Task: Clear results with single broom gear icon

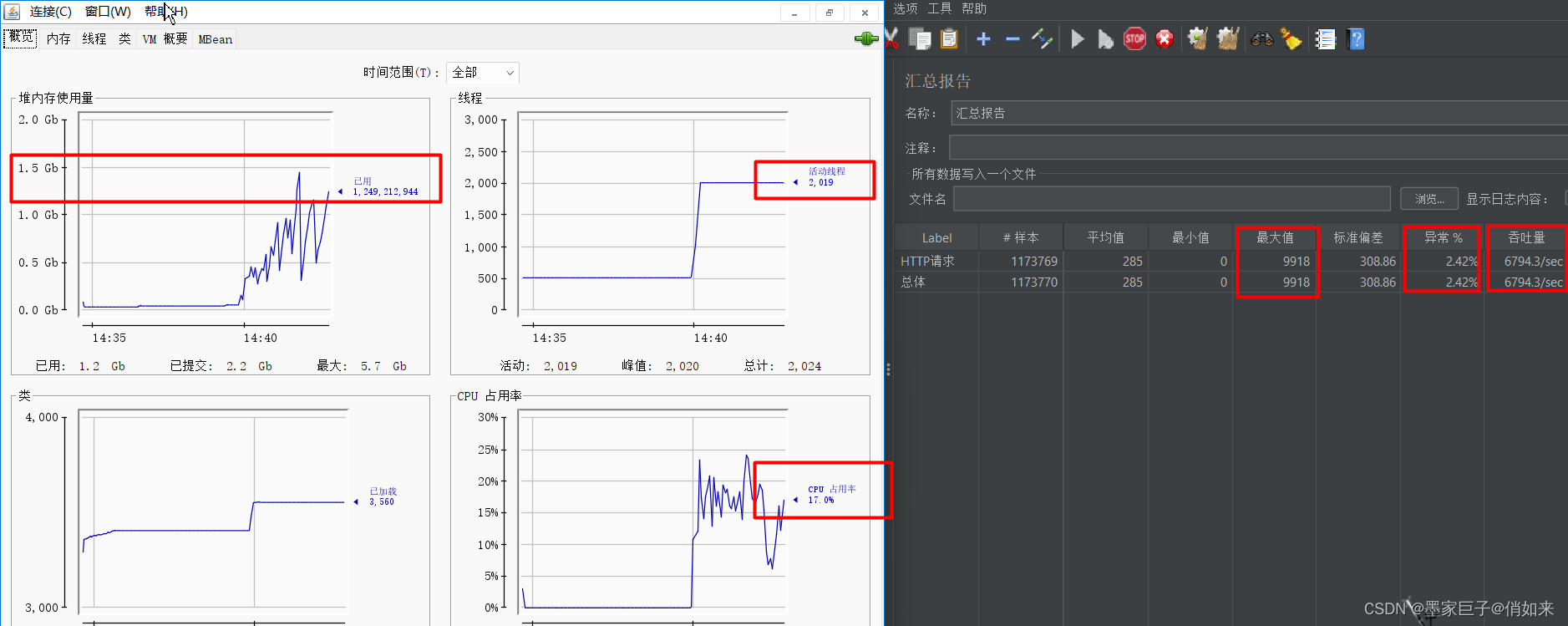Action: click(1198, 38)
